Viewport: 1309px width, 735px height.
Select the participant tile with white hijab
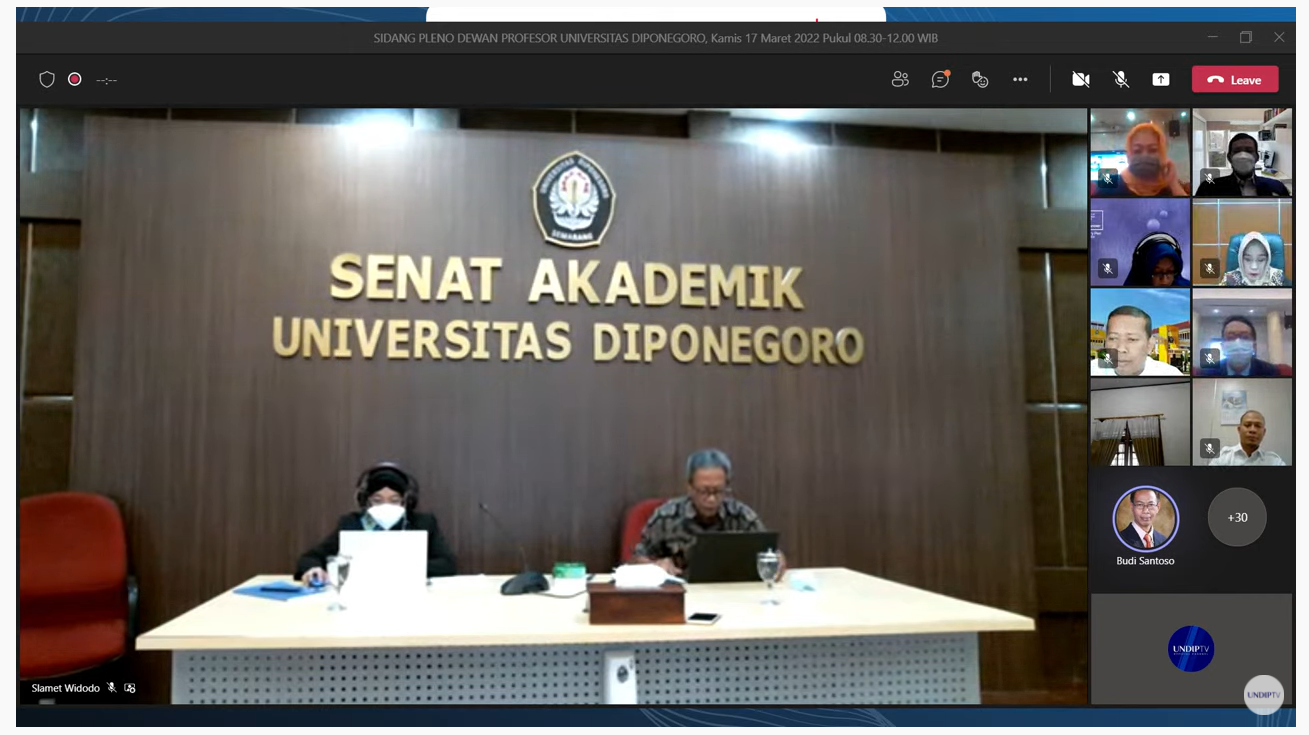1242,242
